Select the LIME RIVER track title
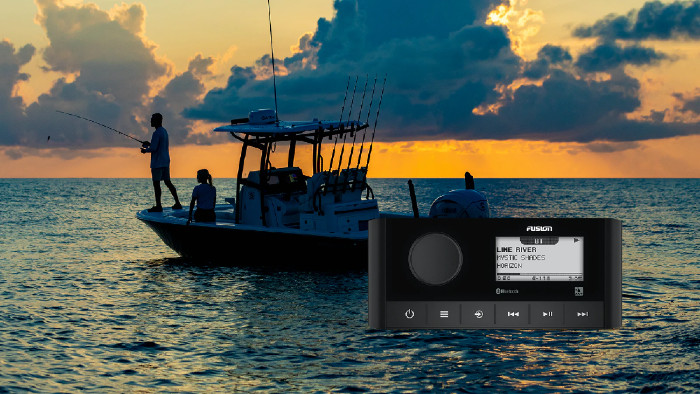The height and width of the screenshot is (394, 700). point(516,249)
